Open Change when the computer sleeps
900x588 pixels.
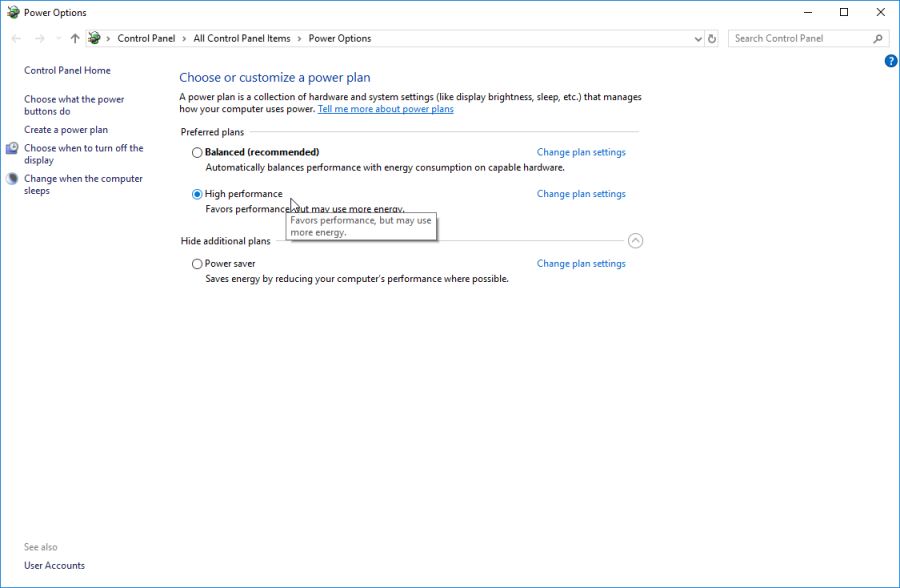tap(83, 184)
